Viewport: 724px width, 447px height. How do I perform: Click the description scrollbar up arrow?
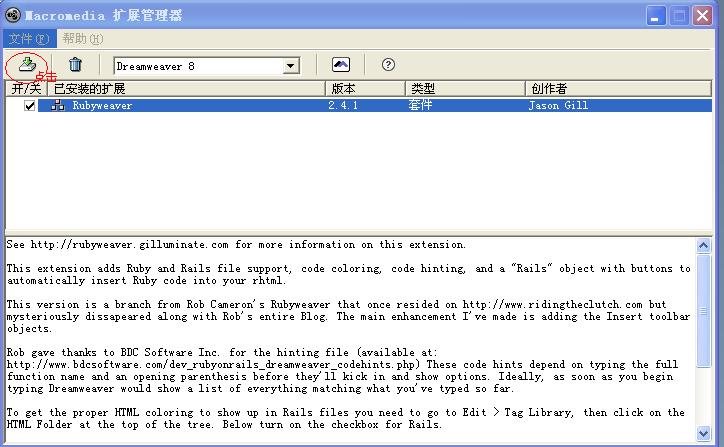point(704,246)
